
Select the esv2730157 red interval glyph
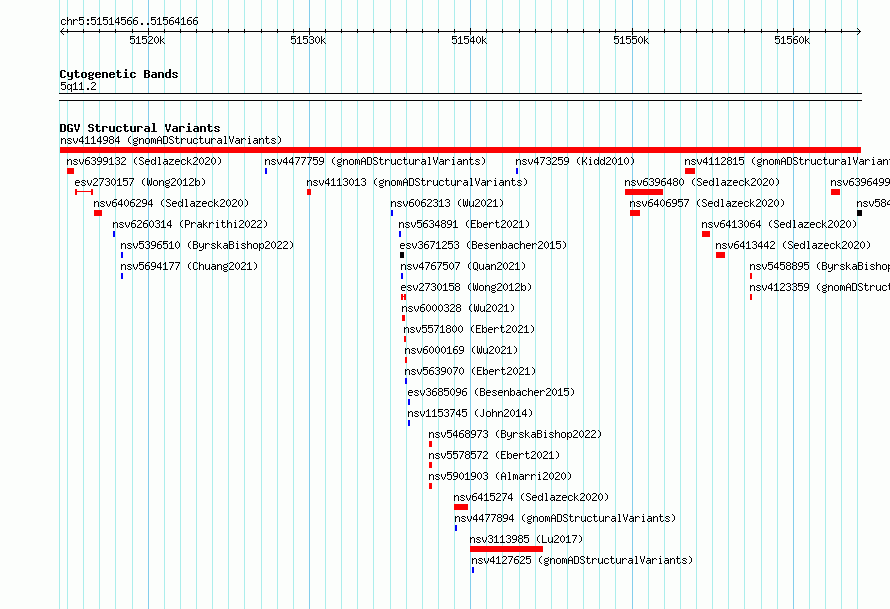84,192
